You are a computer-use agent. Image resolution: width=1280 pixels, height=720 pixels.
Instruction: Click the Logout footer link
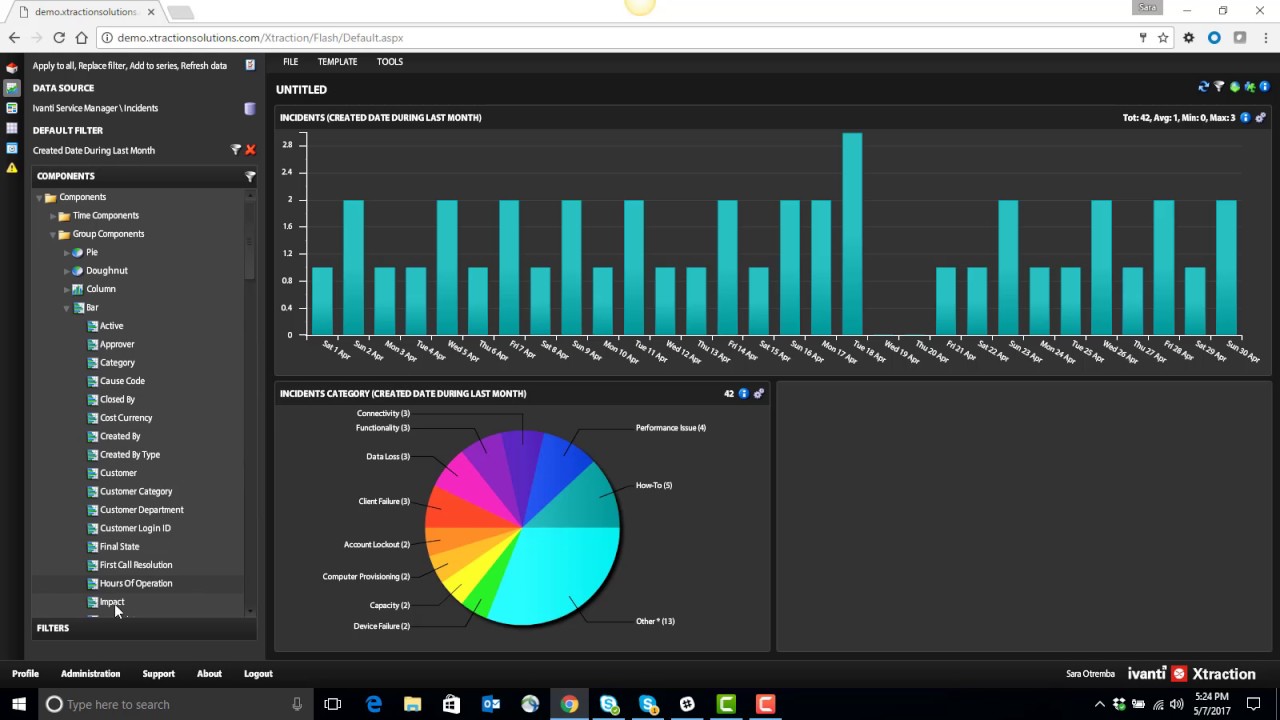(258, 674)
